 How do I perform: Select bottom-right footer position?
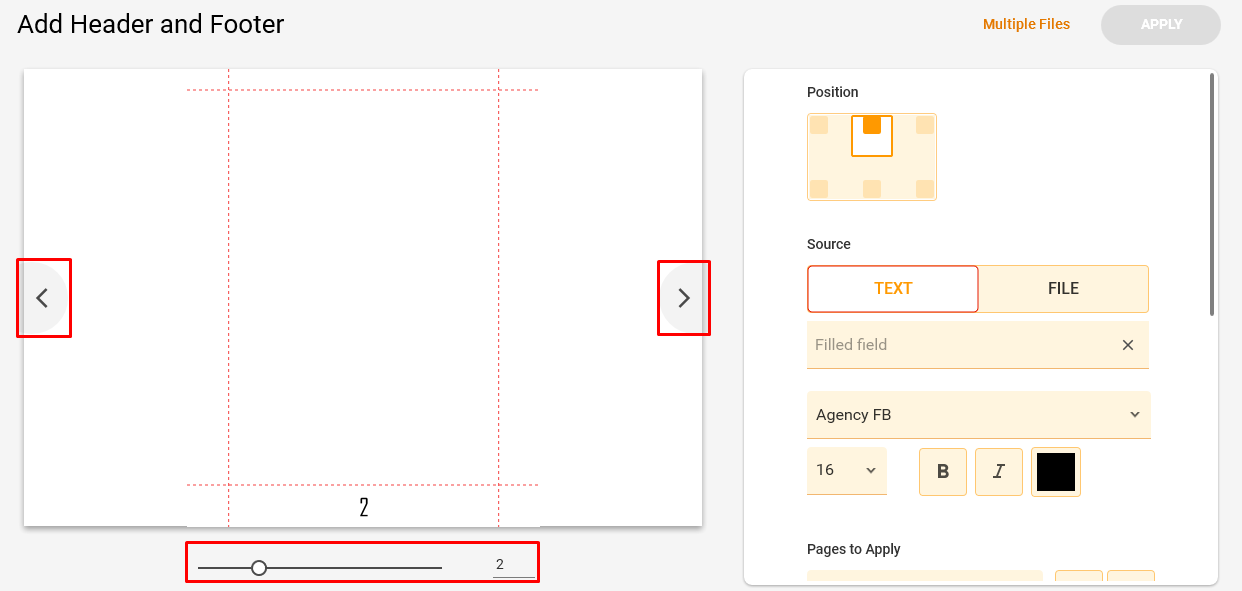pyautogui.click(x=925, y=189)
